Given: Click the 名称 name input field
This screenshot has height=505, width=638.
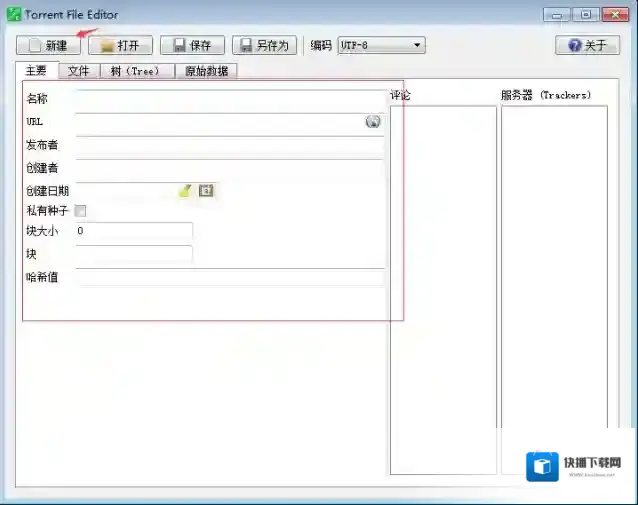Looking at the screenshot, I should coord(228,99).
